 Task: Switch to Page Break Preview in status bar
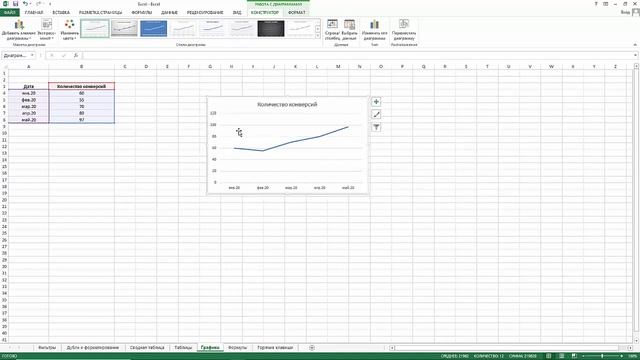click(x=574, y=356)
